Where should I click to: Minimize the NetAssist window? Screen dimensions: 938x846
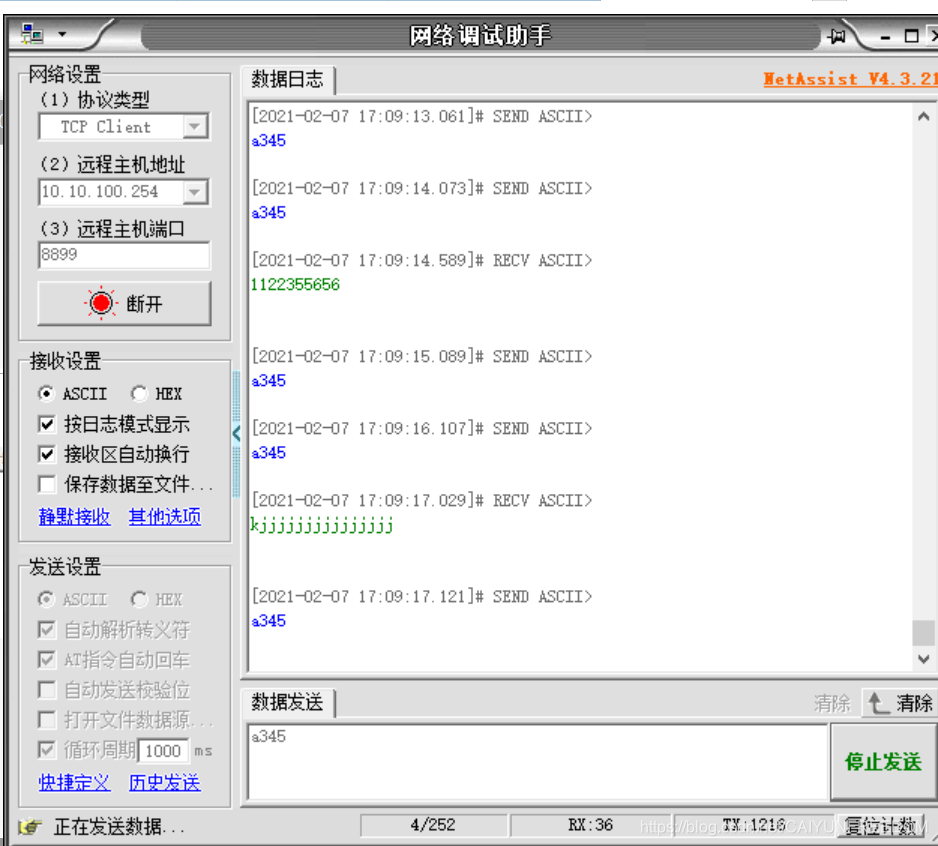885,36
